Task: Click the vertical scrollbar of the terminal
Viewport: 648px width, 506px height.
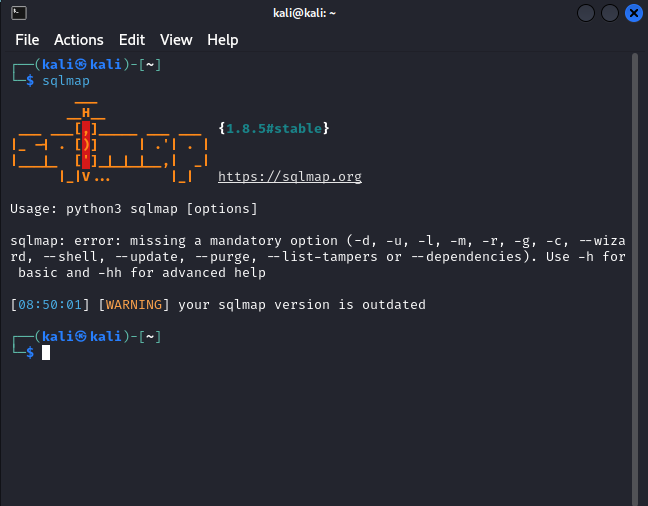Action: [635, 279]
